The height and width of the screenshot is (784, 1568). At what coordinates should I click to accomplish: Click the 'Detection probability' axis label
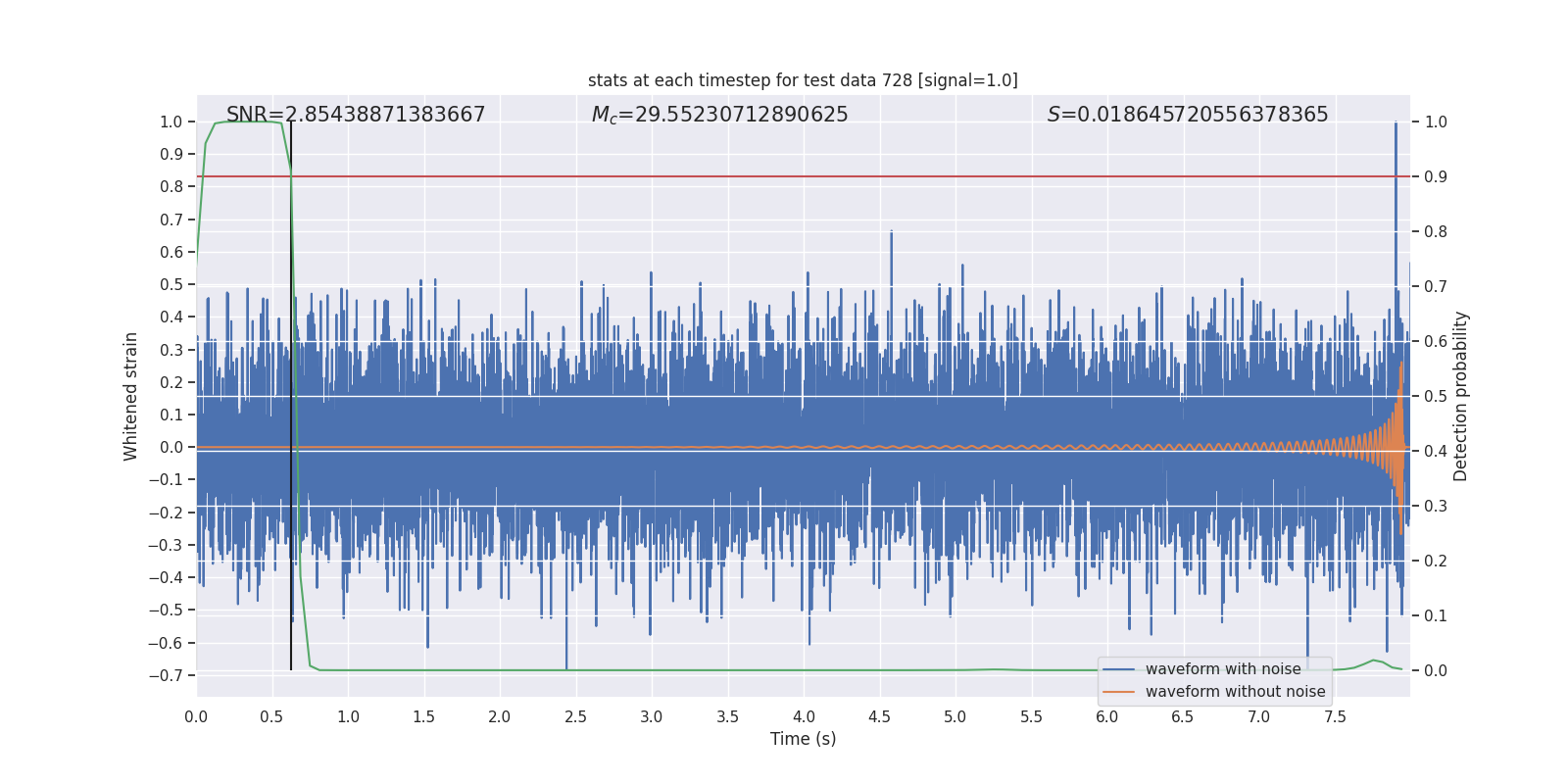coord(1461,396)
